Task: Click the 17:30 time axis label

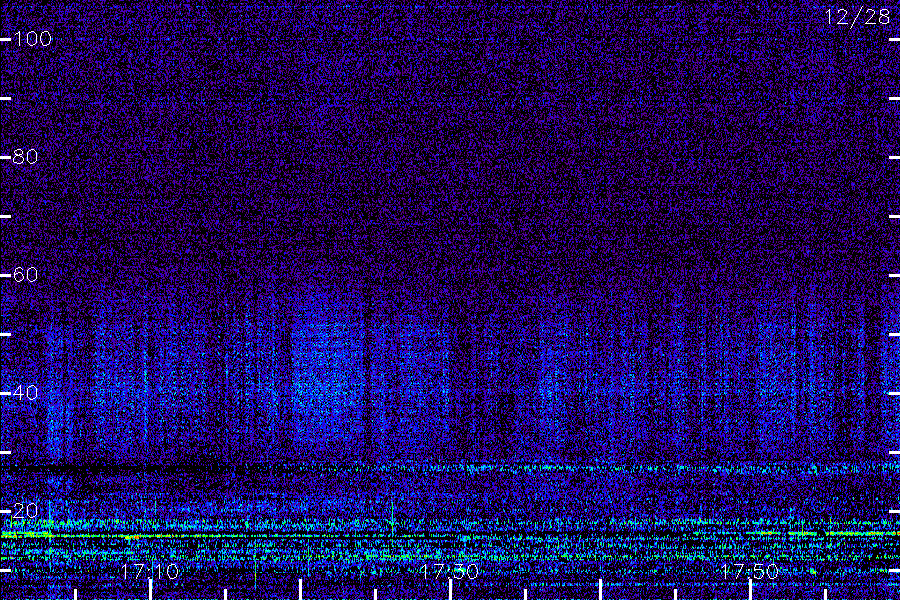Action: 449,571
